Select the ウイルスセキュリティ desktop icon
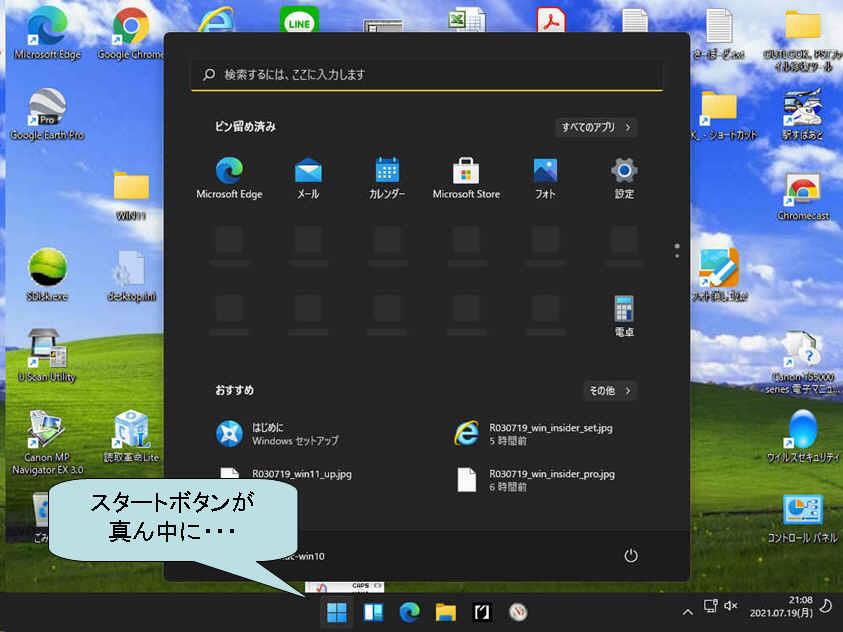 [803, 436]
